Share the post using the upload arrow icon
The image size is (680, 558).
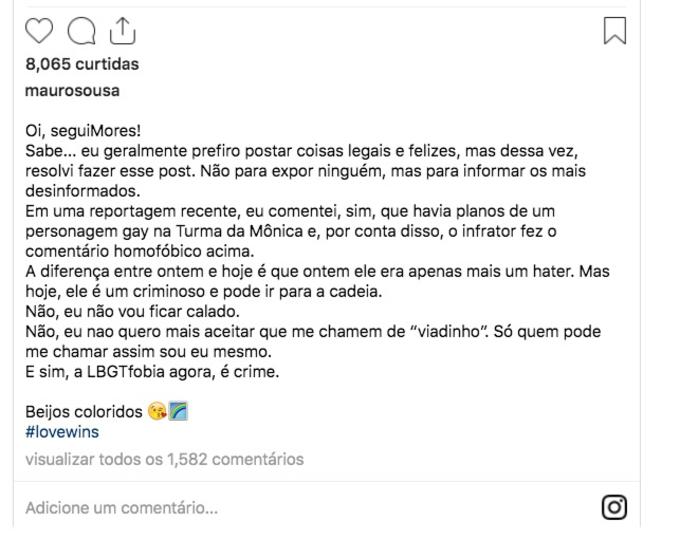coord(121,32)
